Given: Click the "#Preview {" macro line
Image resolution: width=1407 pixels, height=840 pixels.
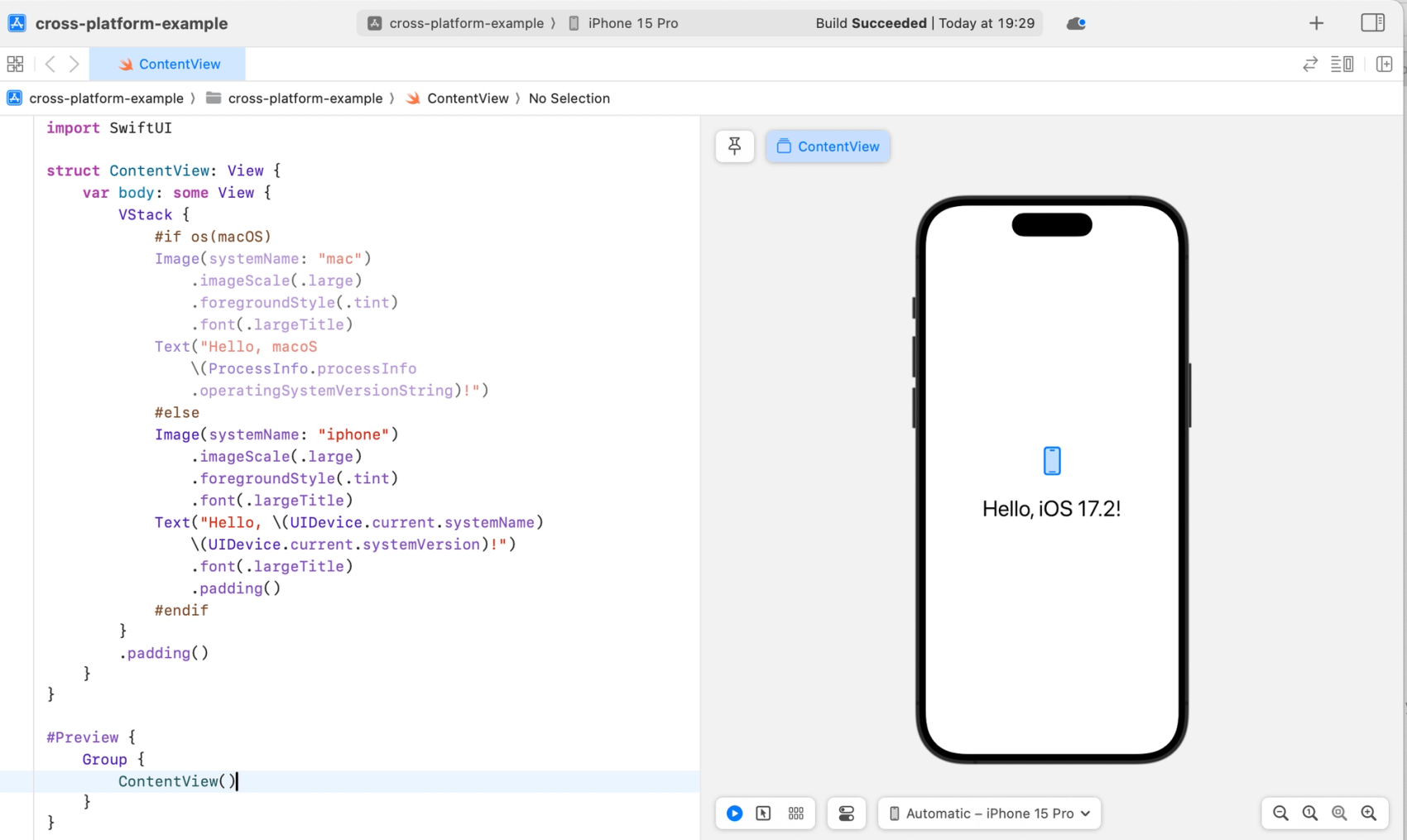Looking at the screenshot, I should click(91, 737).
